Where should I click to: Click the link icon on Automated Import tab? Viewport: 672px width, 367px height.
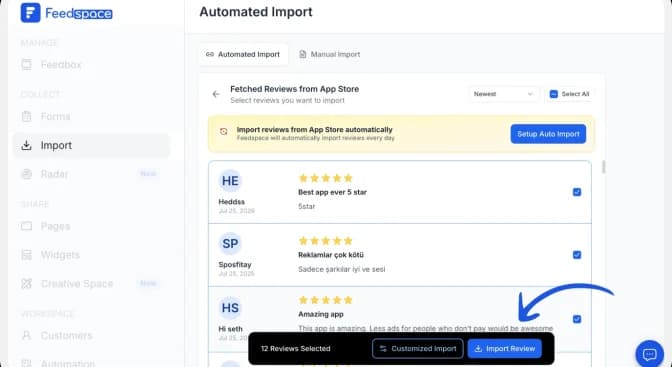210,54
